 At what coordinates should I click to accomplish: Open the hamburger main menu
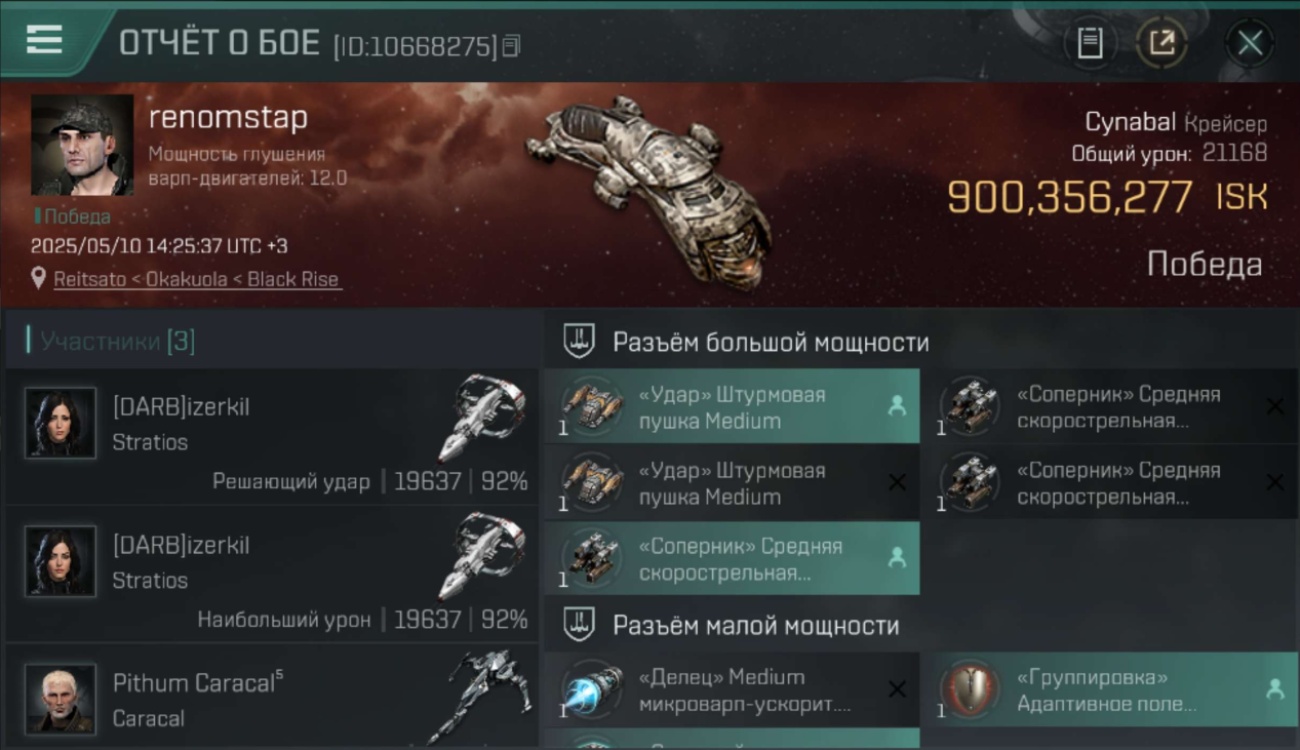(x=45, y=41)
